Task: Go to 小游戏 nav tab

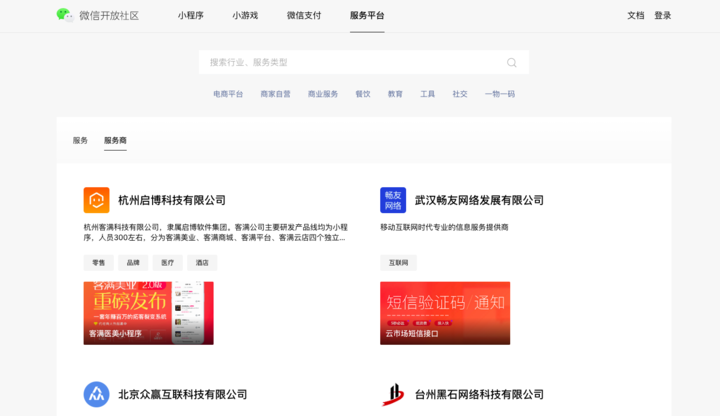Action: [x=245, y=16]
